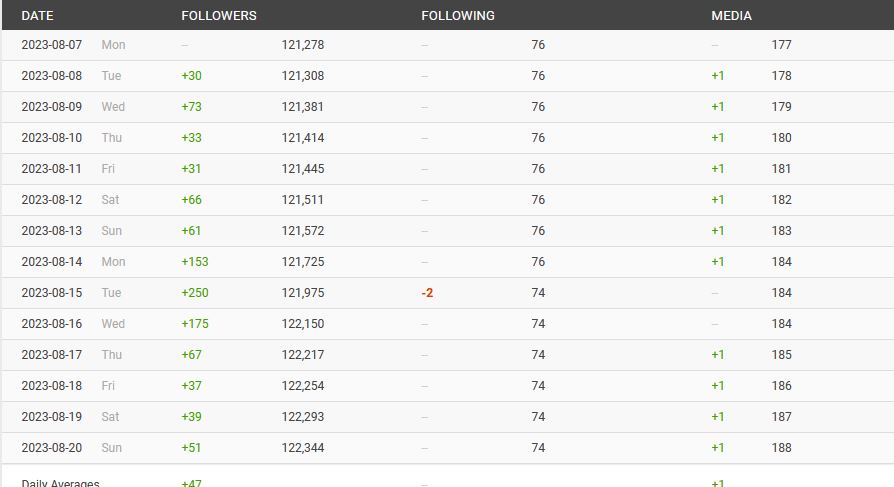Click the FOLLOWING column header
The width and height of the screenshot is (894, 487).
tap(458, 16)
